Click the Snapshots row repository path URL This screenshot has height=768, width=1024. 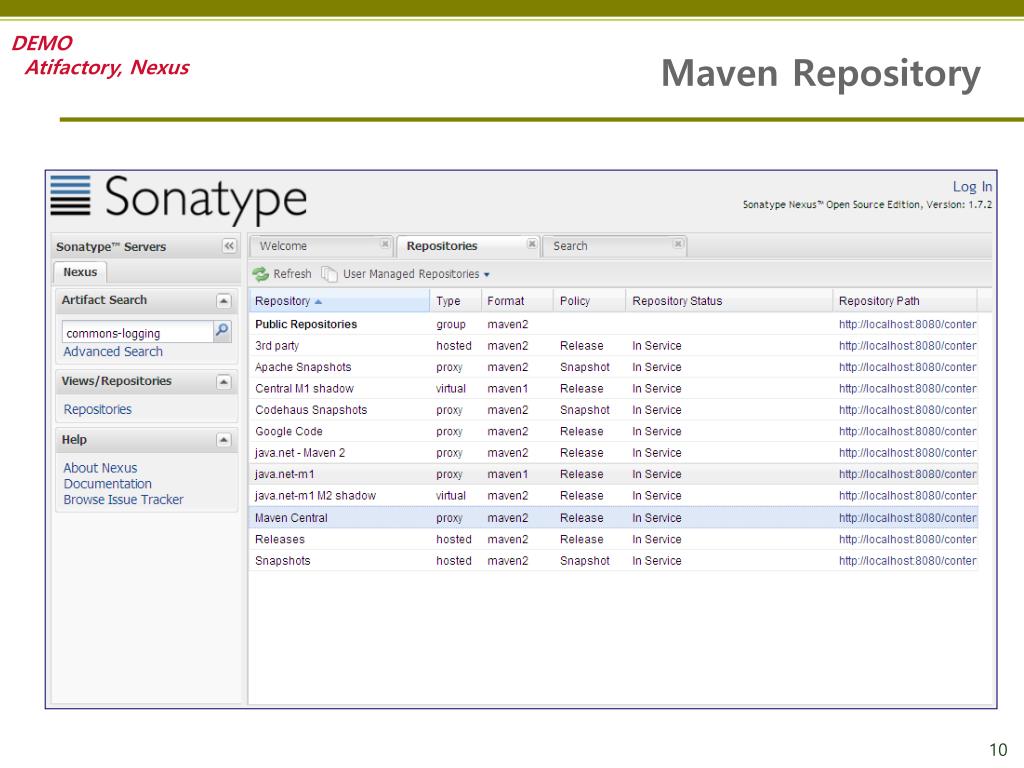(x=908, y=561)
